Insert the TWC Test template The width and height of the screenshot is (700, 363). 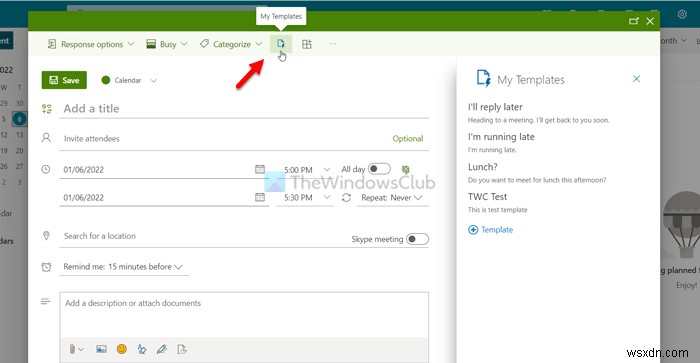tap(497, 202)
